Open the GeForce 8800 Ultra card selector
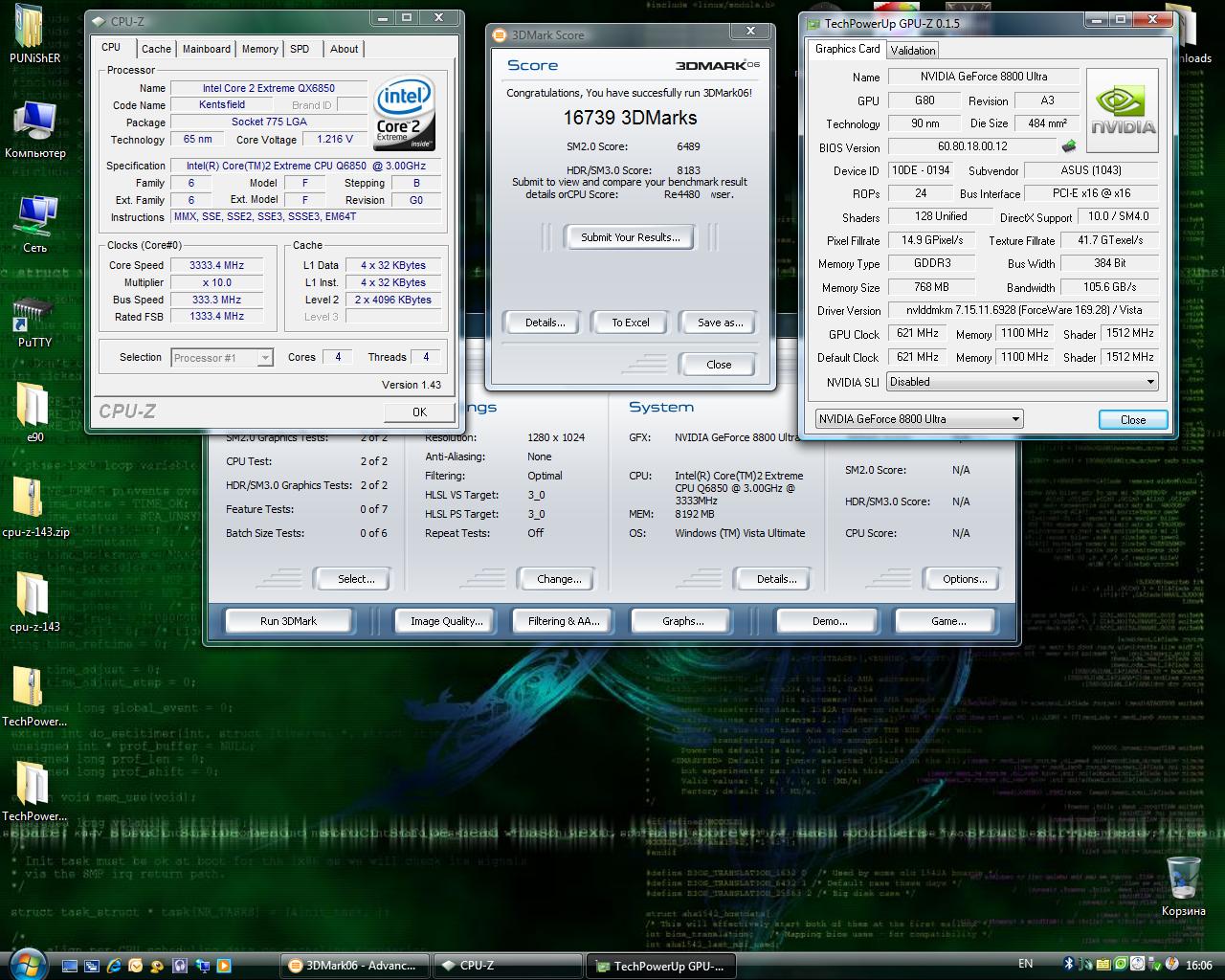Viewport: 1225px width, 980px height. tap(1014, 419)
